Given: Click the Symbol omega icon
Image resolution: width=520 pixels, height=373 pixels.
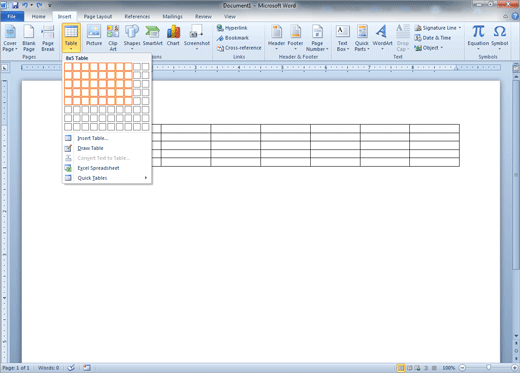Looking at the screenshot, I should [x=499, y=36].
